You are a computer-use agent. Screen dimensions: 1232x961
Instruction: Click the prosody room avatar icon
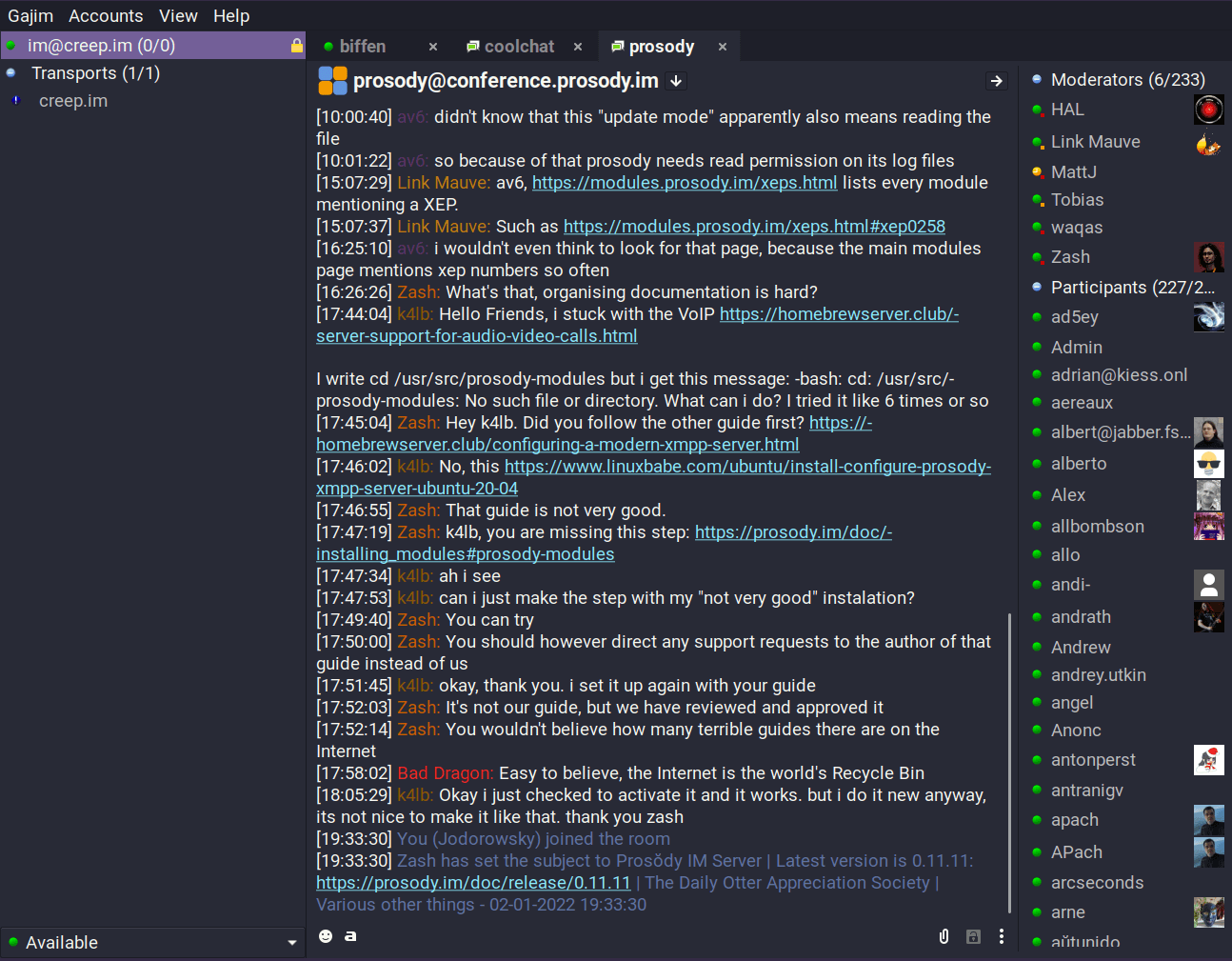point(332,81)
